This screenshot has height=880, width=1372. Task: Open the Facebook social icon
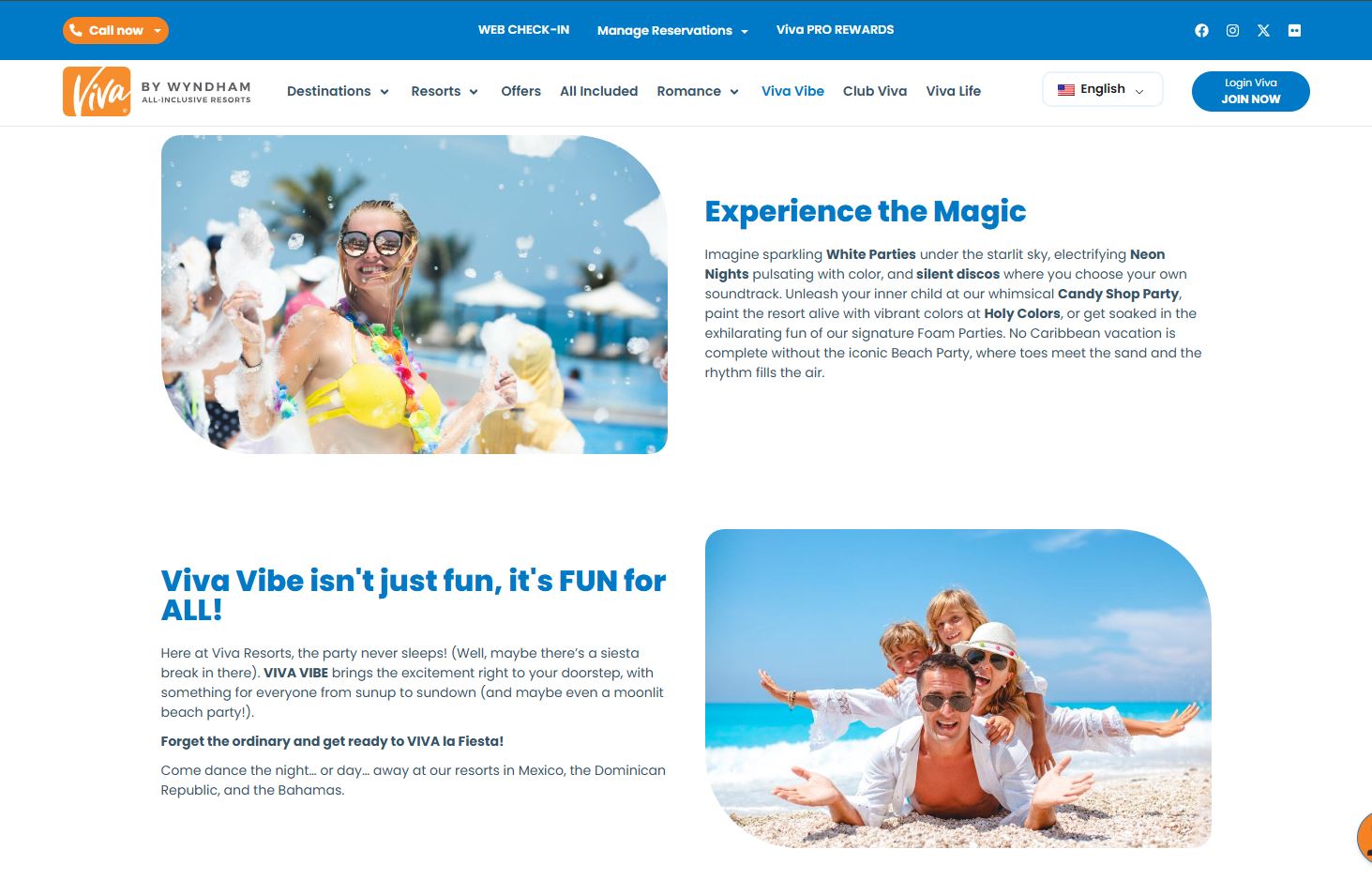[x=1201, y=31]
